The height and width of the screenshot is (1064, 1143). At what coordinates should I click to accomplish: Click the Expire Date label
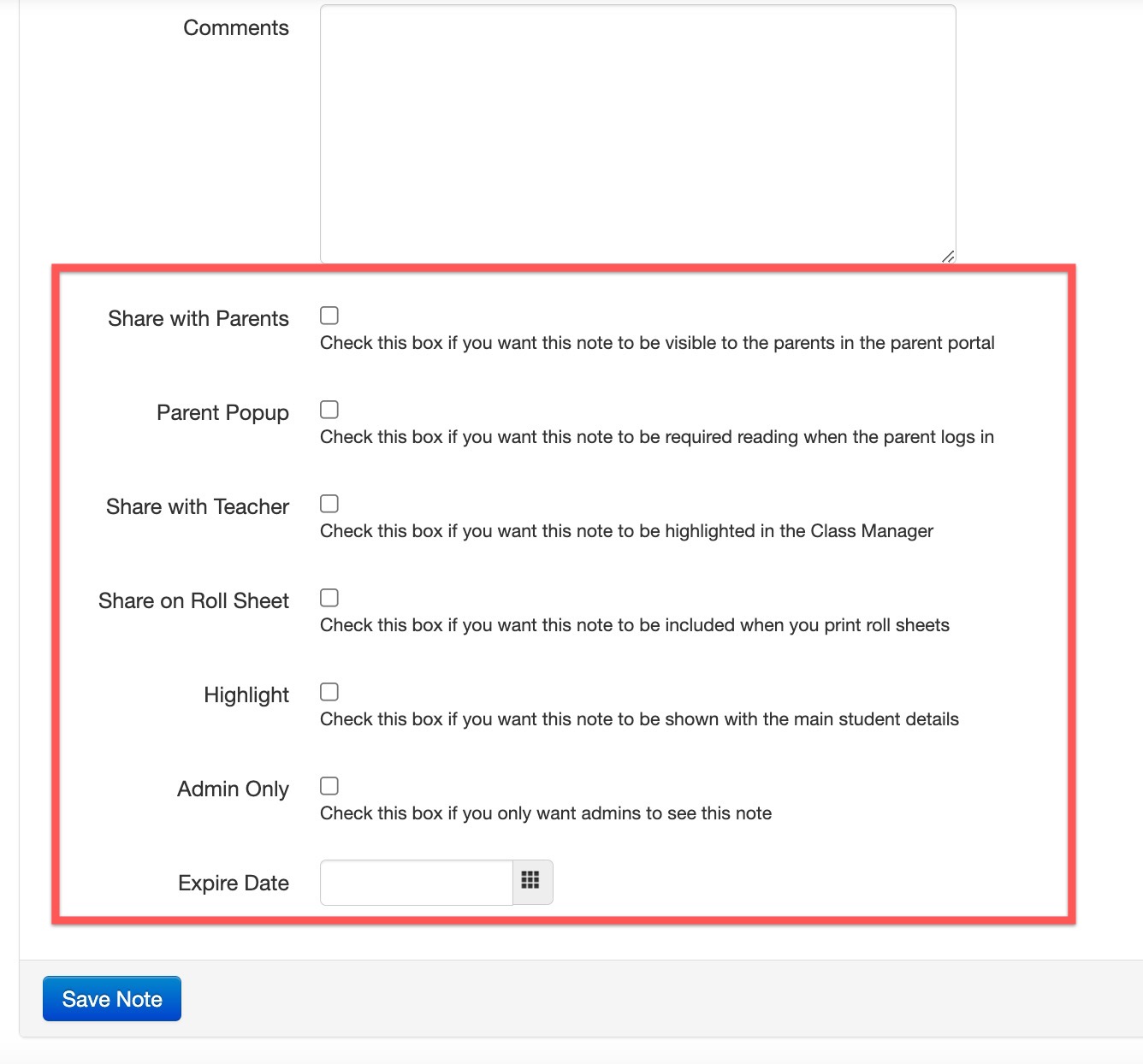[x=234, y=884]
